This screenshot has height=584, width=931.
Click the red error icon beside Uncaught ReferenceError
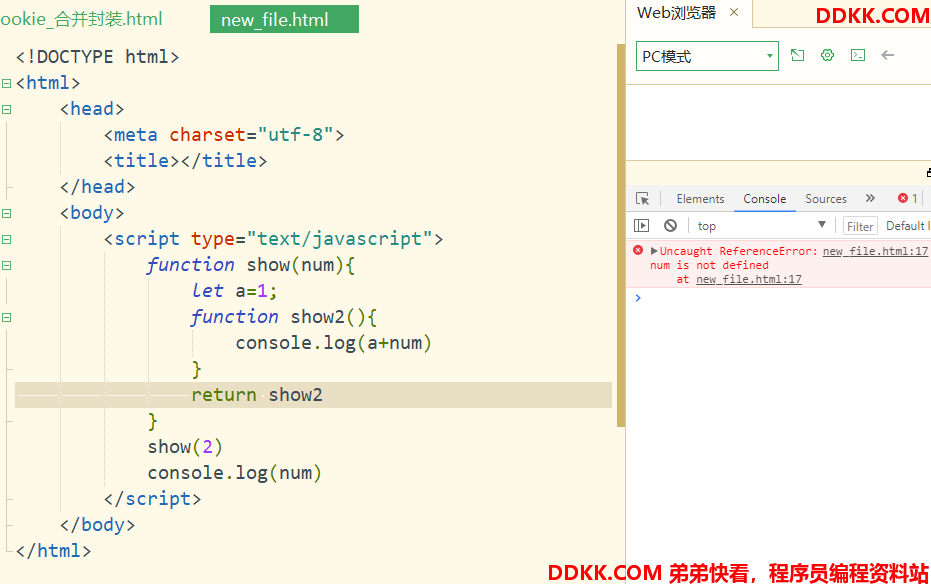638,250
